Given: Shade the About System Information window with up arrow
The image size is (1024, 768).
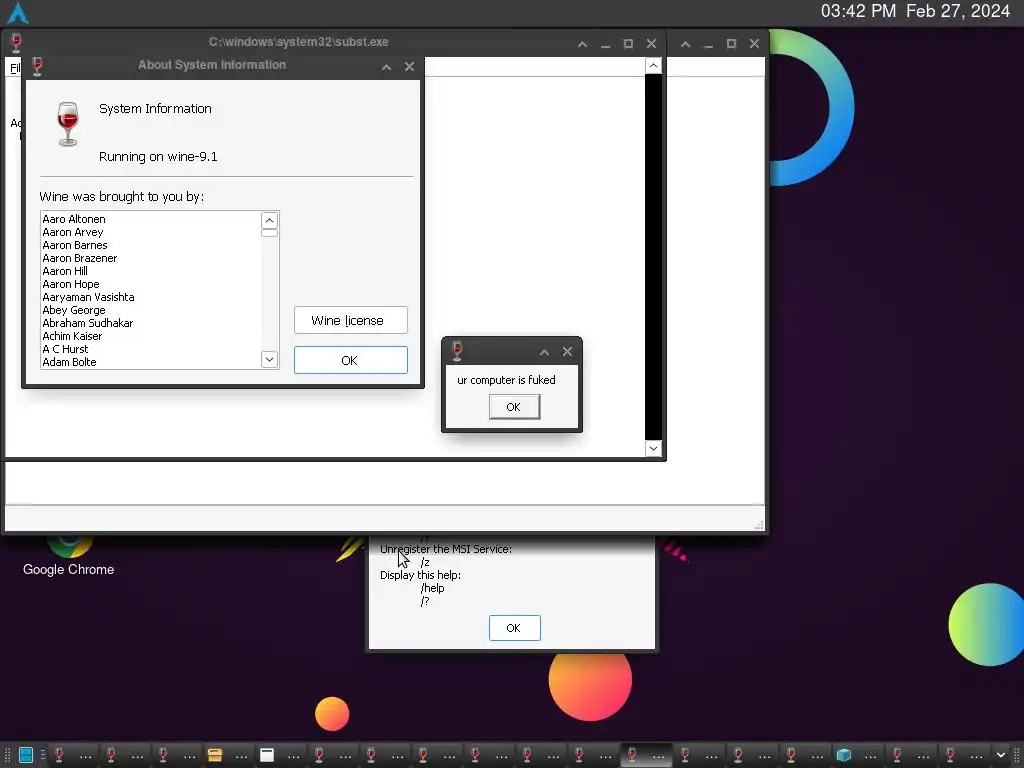Looking at the screenshot, I should 387,67.
